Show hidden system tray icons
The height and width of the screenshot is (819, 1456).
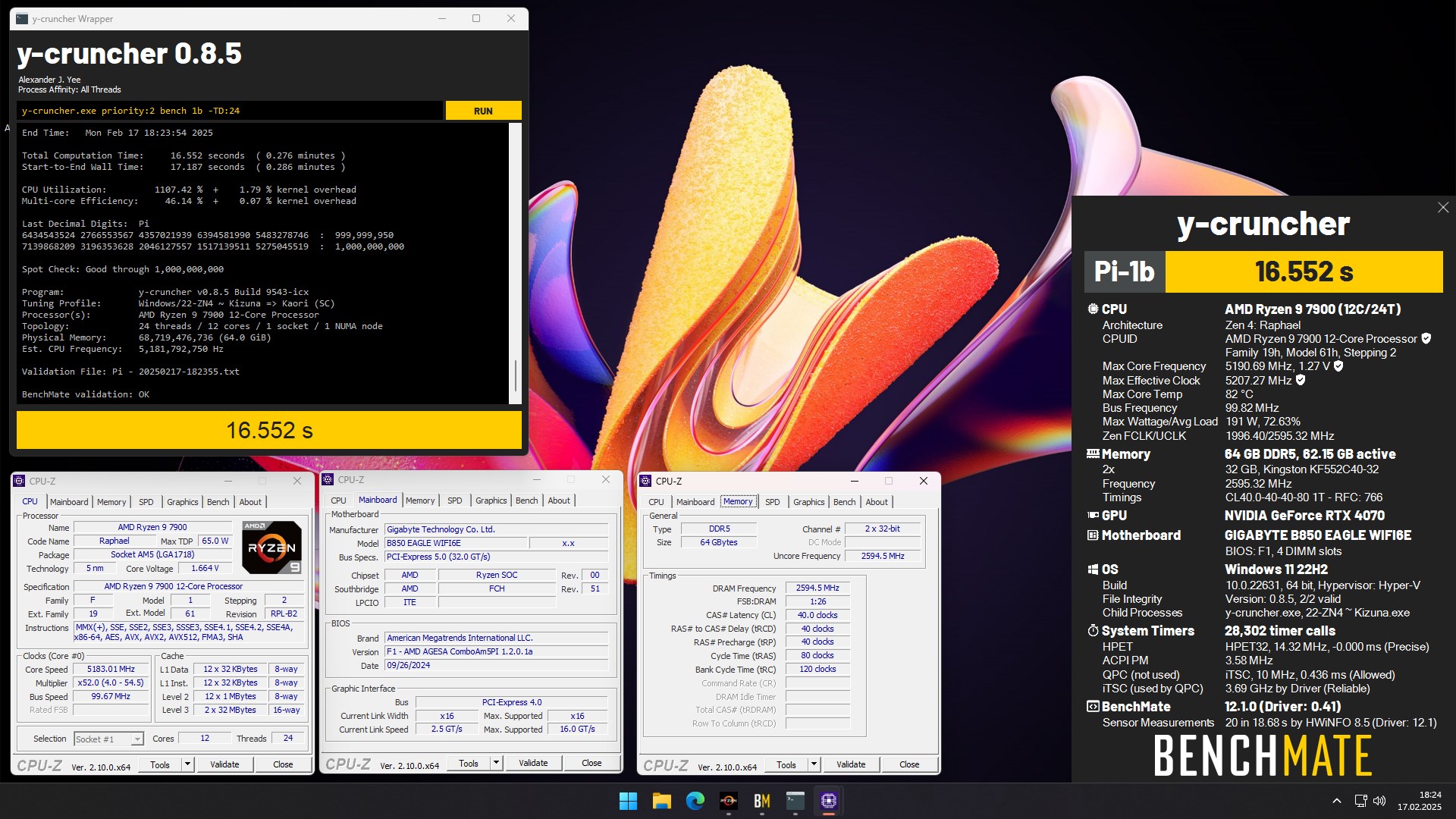click(x=1337, y=801)
